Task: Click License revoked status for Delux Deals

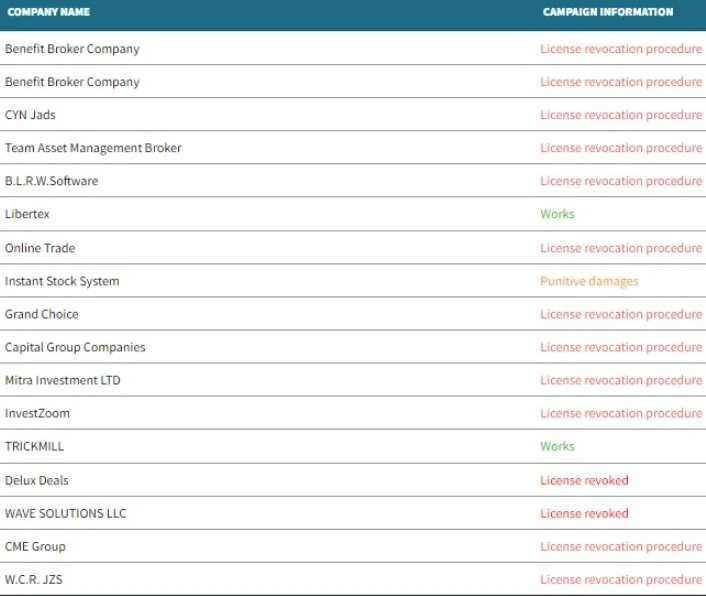Action: tap(584, 480)
